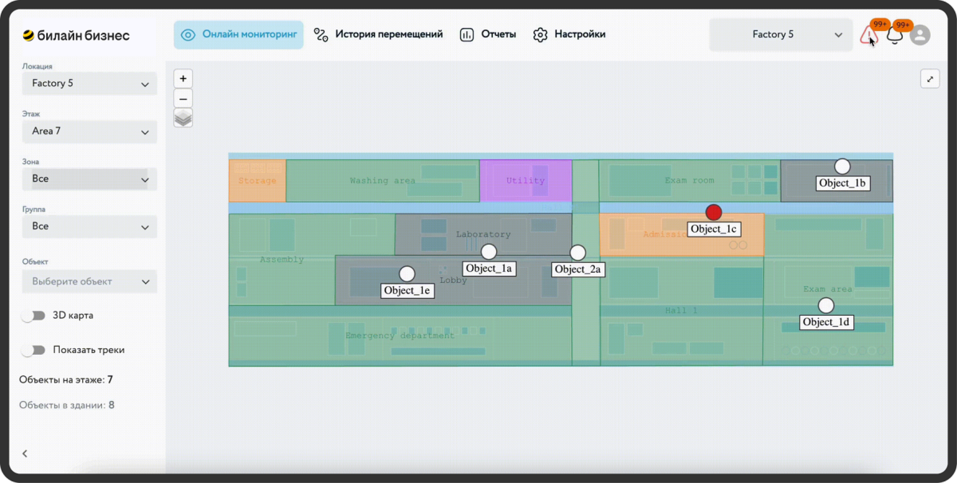Zoom out with the map minus button
The image size is (957, 483).
pyautogui.click(x=183, y=99)
